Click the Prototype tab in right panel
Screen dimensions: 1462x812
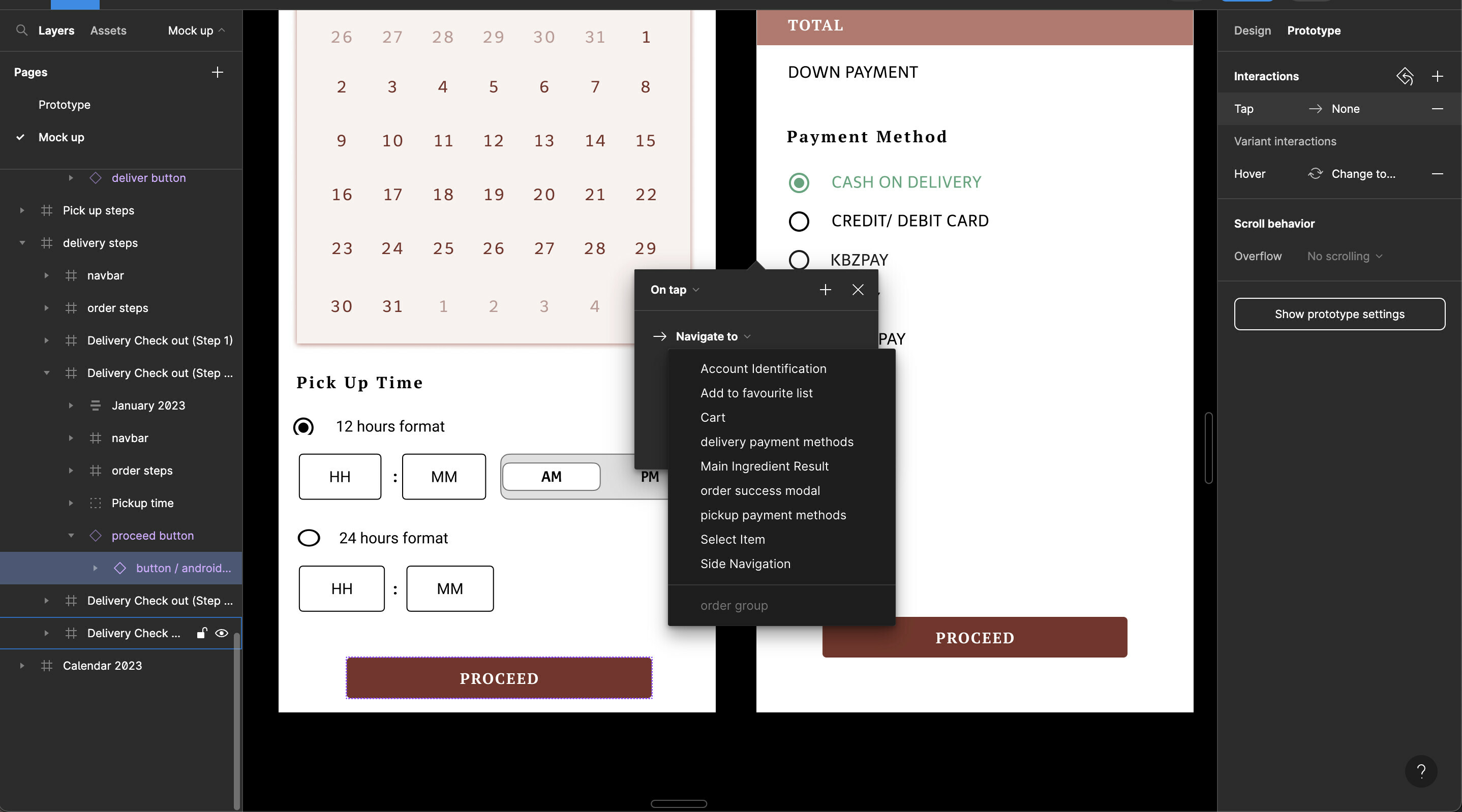click(x=1314, y=30)
